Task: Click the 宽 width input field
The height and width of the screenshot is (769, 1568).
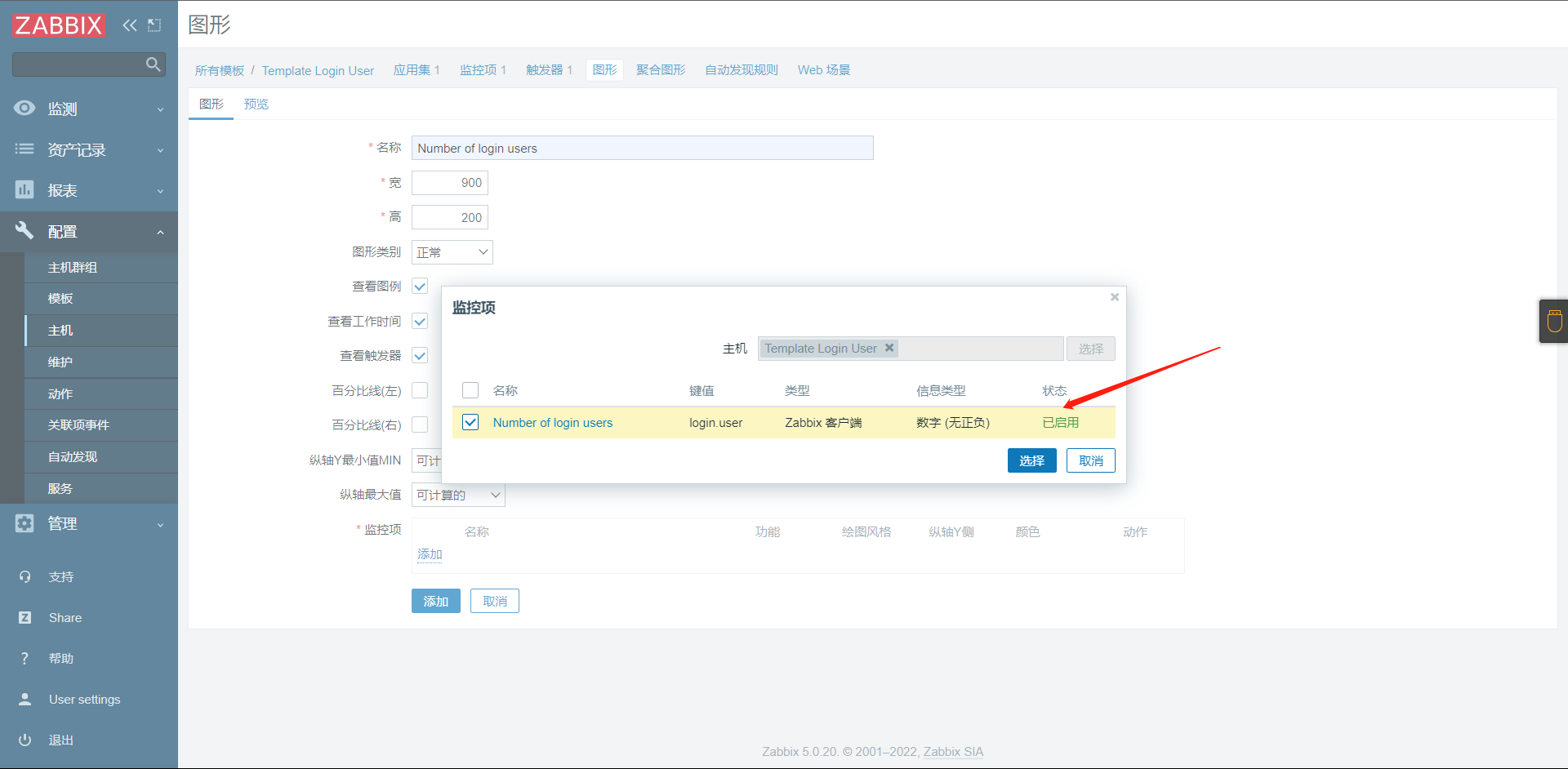Action: click(x=450, y=183)
